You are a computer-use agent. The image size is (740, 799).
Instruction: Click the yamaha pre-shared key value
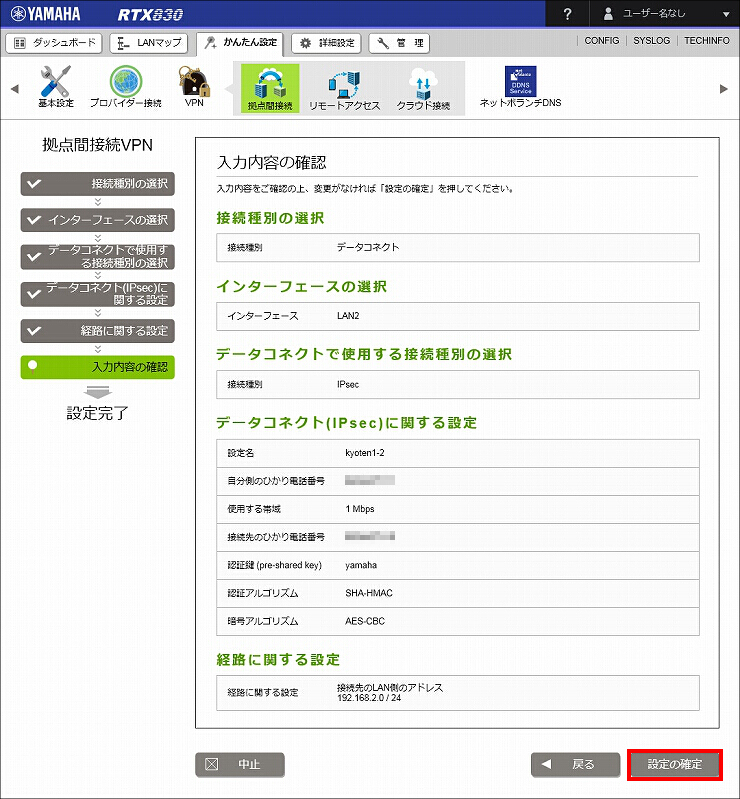click(x=361, y=565)
